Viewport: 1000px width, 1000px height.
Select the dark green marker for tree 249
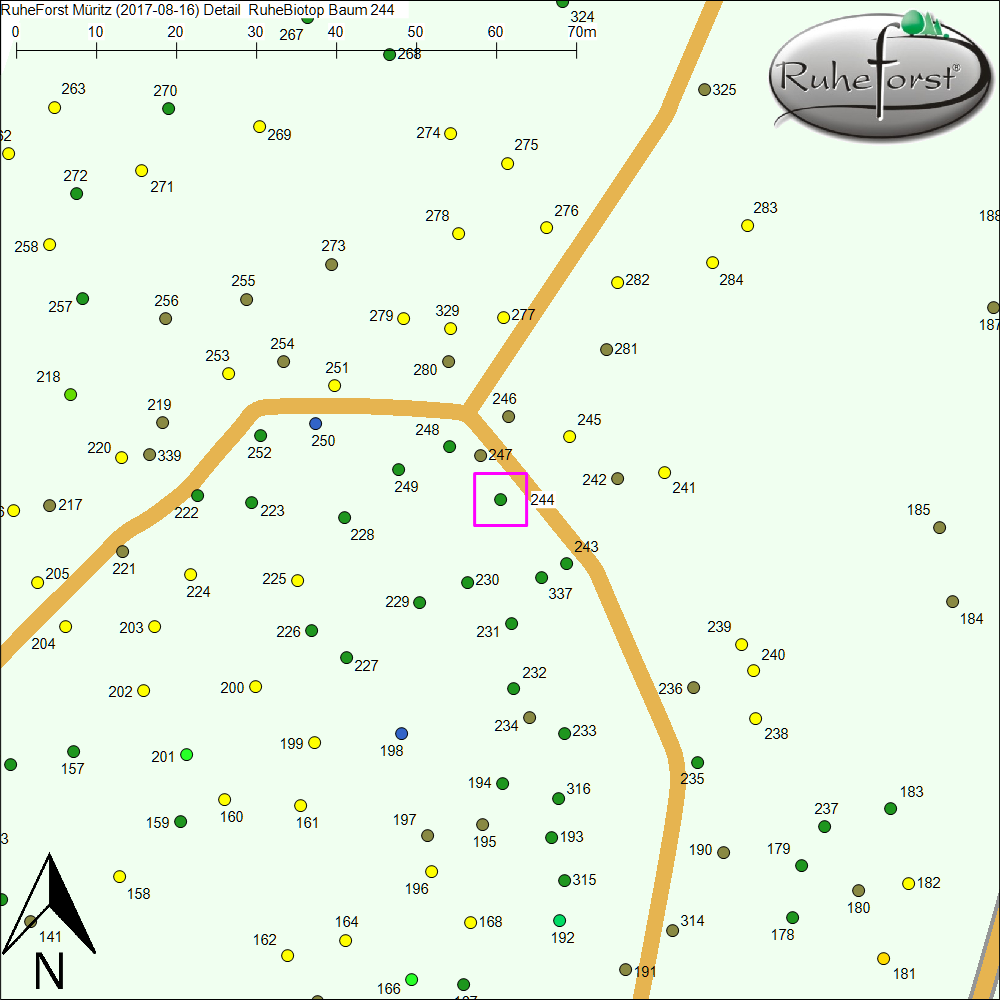(x=398, y=469)
